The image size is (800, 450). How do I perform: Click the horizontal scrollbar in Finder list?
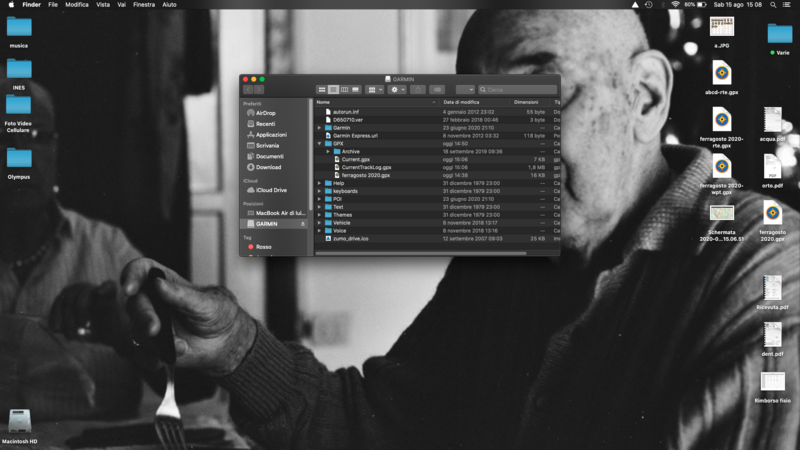[x=421, y=253]
